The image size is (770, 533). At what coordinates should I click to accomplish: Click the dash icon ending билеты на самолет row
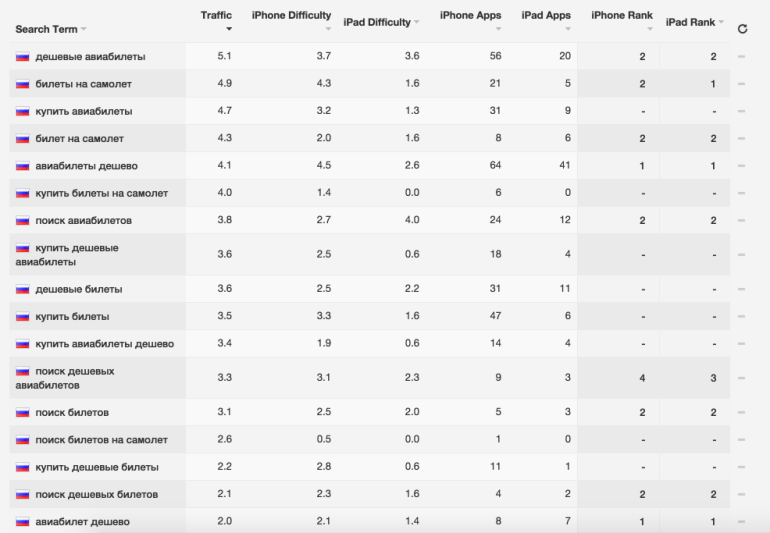pyautogui.click(x=741, y=84)
